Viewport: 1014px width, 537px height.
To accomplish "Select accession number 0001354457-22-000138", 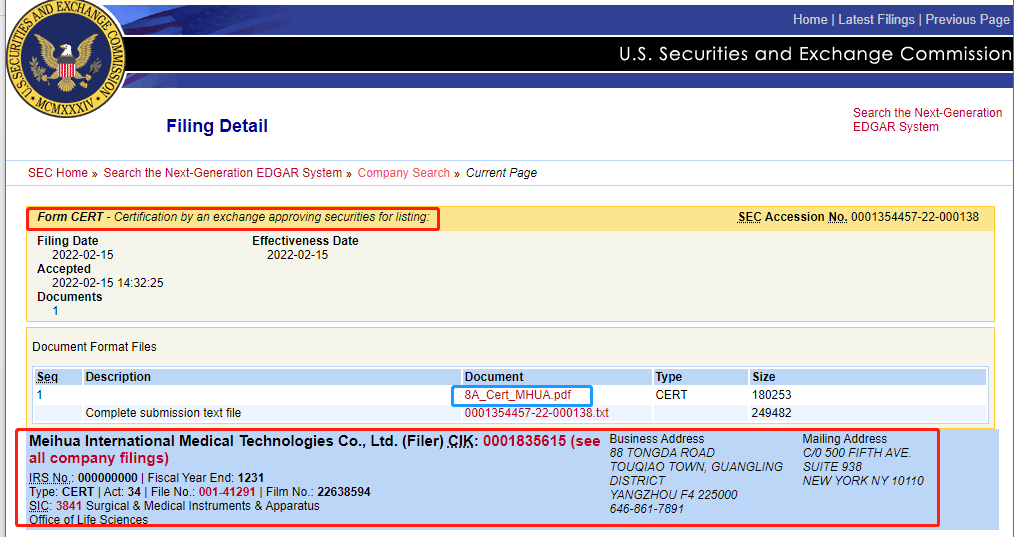I will pyautogui.click(x=914, y=217).
